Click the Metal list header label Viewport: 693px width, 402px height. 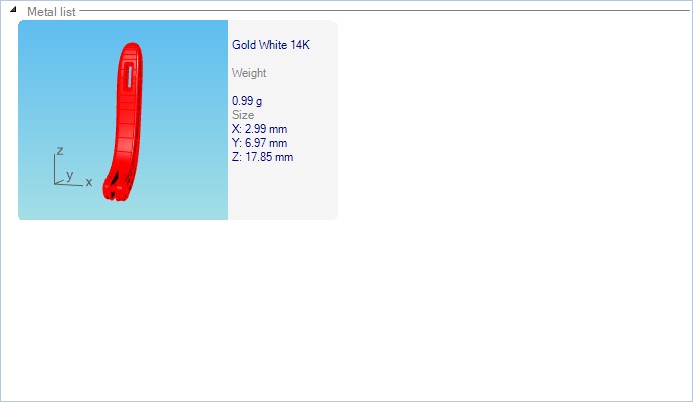coord(51,11)
